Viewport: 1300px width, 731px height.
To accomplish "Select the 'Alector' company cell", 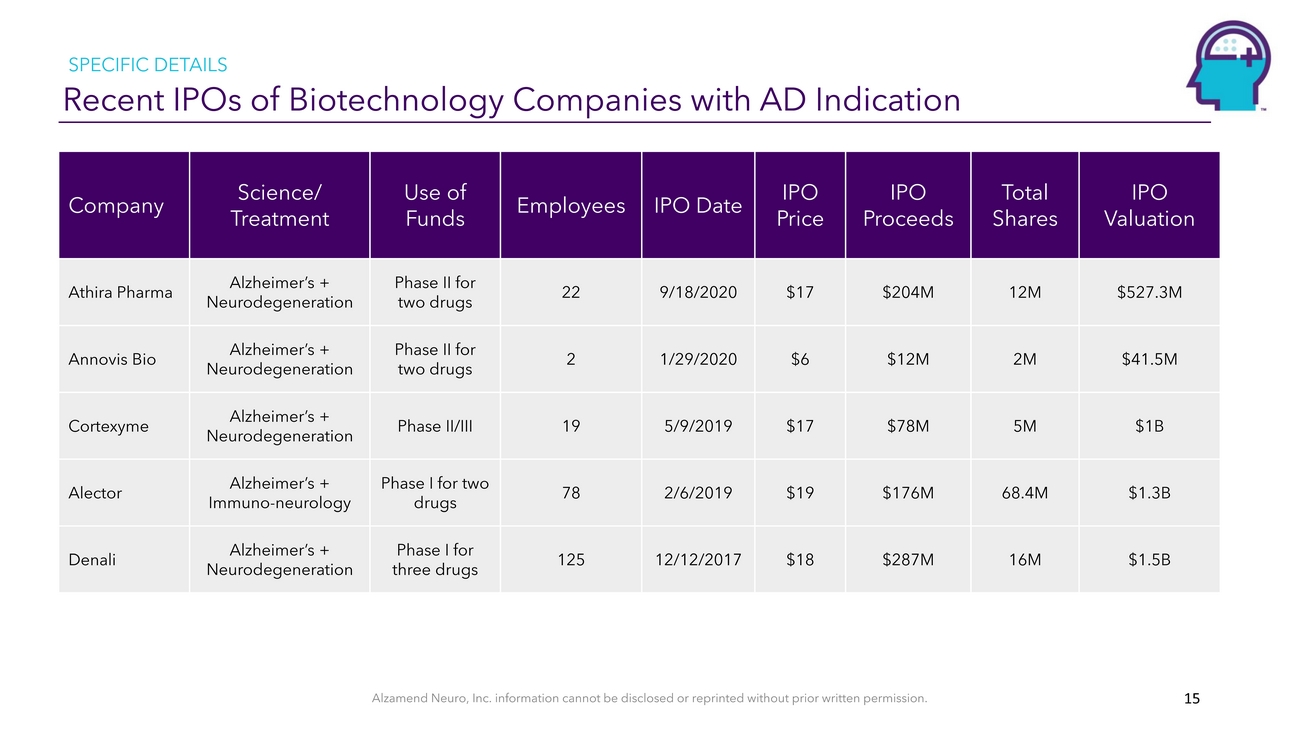I will 95,493.
